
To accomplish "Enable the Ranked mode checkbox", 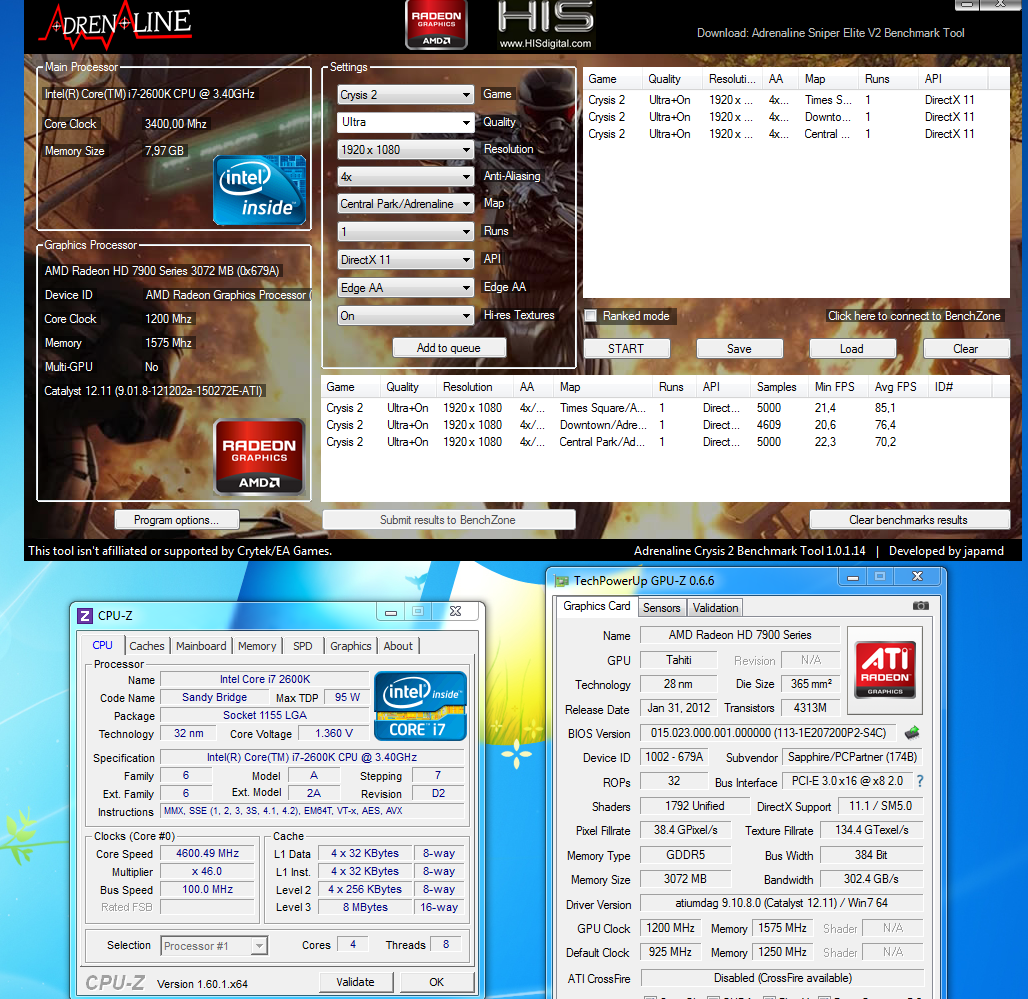I will tap(591, 316).
